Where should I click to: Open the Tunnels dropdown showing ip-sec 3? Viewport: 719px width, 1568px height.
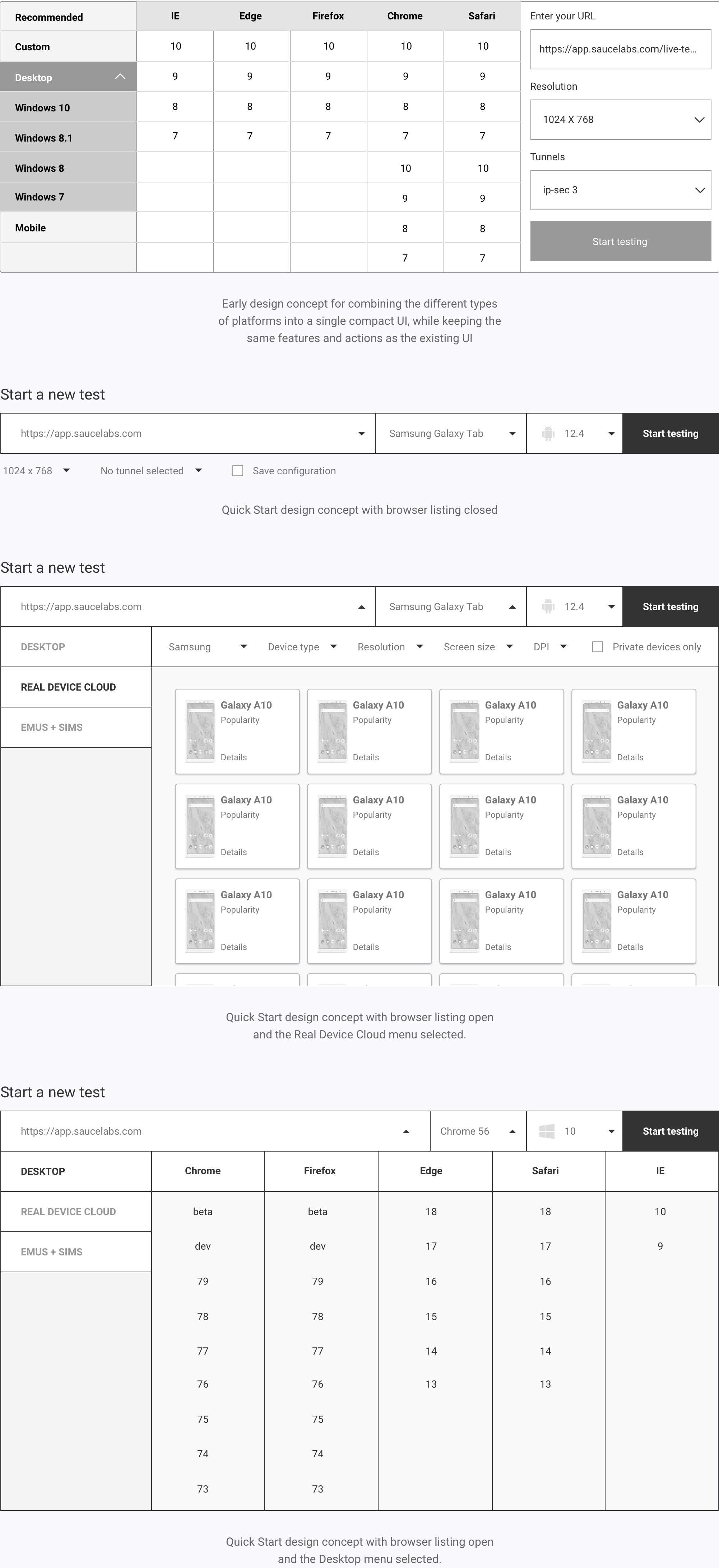click(621, 190)
